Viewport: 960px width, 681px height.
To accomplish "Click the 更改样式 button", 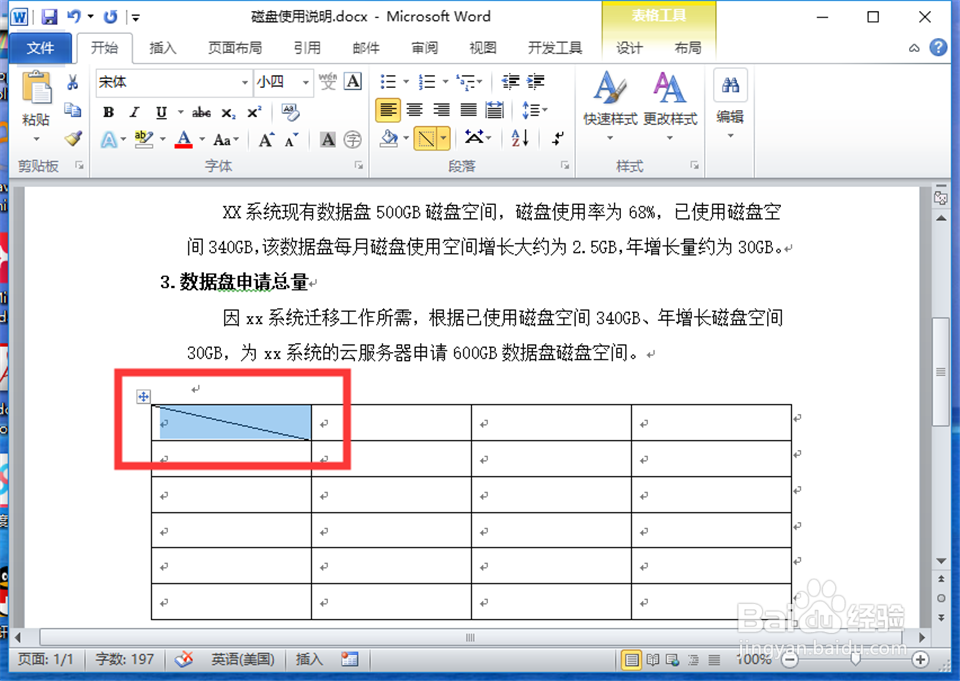I will (669, 103).
